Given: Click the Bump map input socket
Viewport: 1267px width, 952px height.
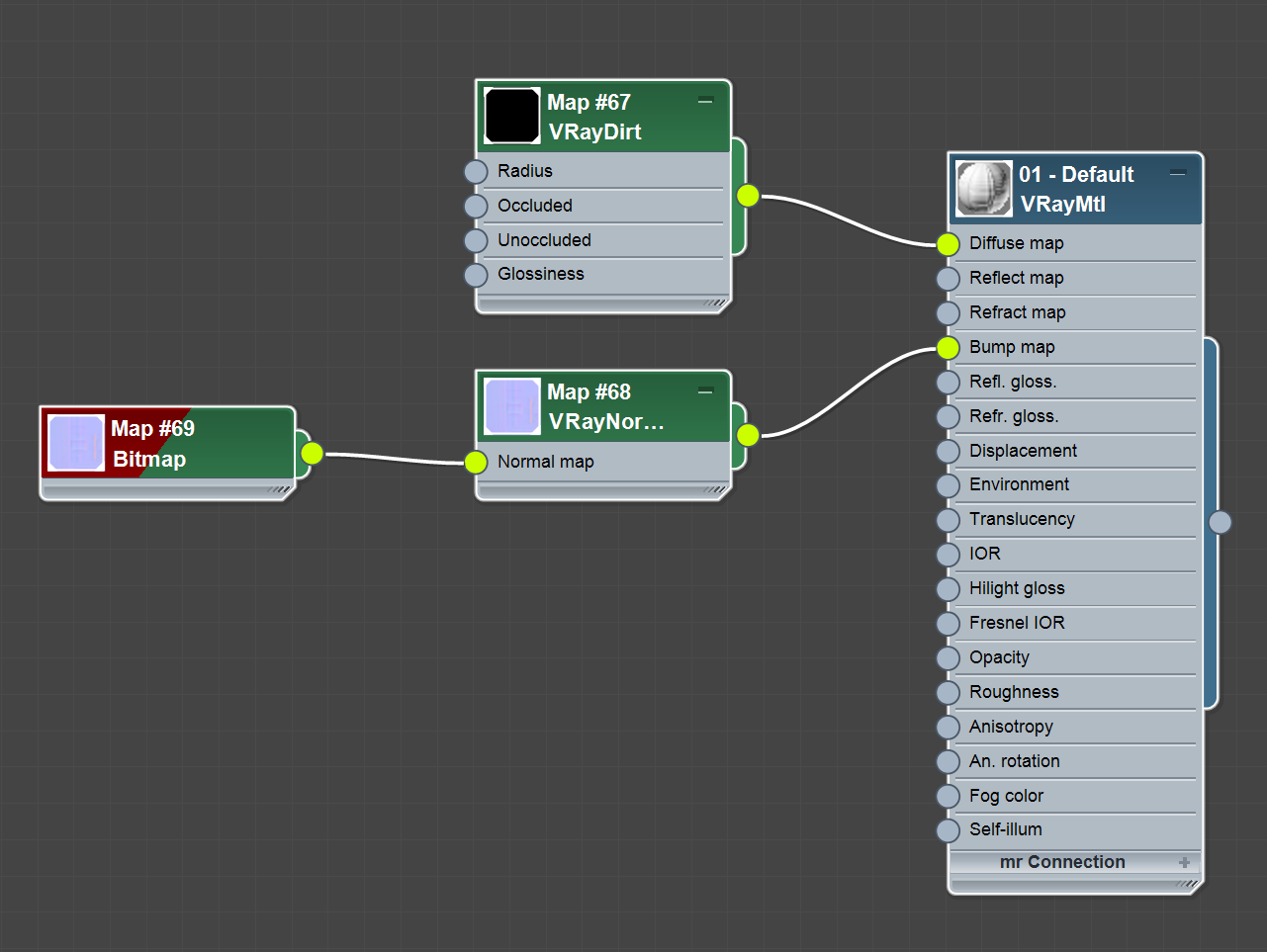Looking at the screenshot, I should pyautogui.click(x=948, y=347).
